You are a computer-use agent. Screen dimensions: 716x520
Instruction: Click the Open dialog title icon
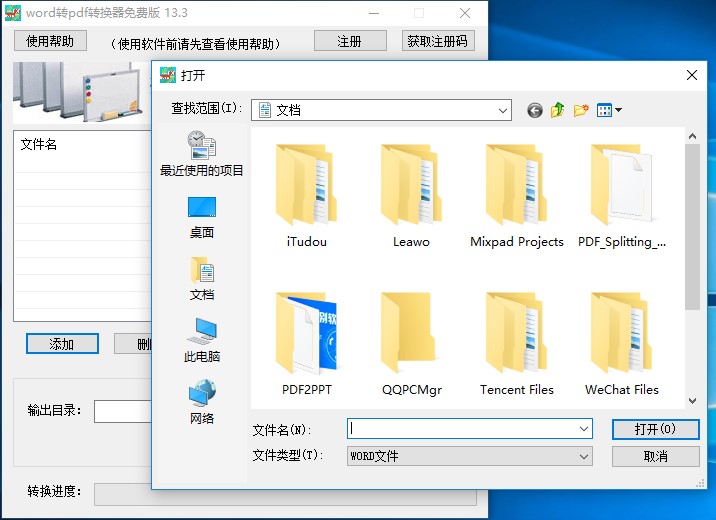click(x=168, y=75)
